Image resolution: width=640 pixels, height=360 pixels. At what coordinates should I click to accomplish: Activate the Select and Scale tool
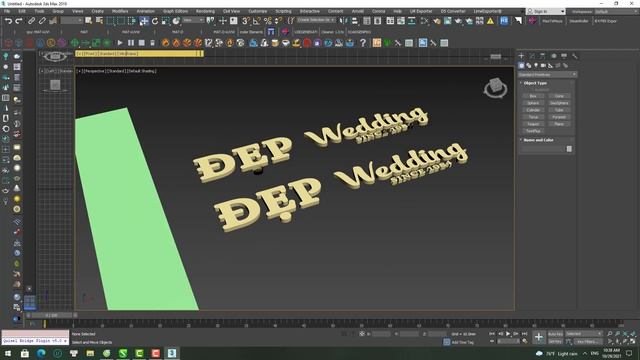(166, 21)
